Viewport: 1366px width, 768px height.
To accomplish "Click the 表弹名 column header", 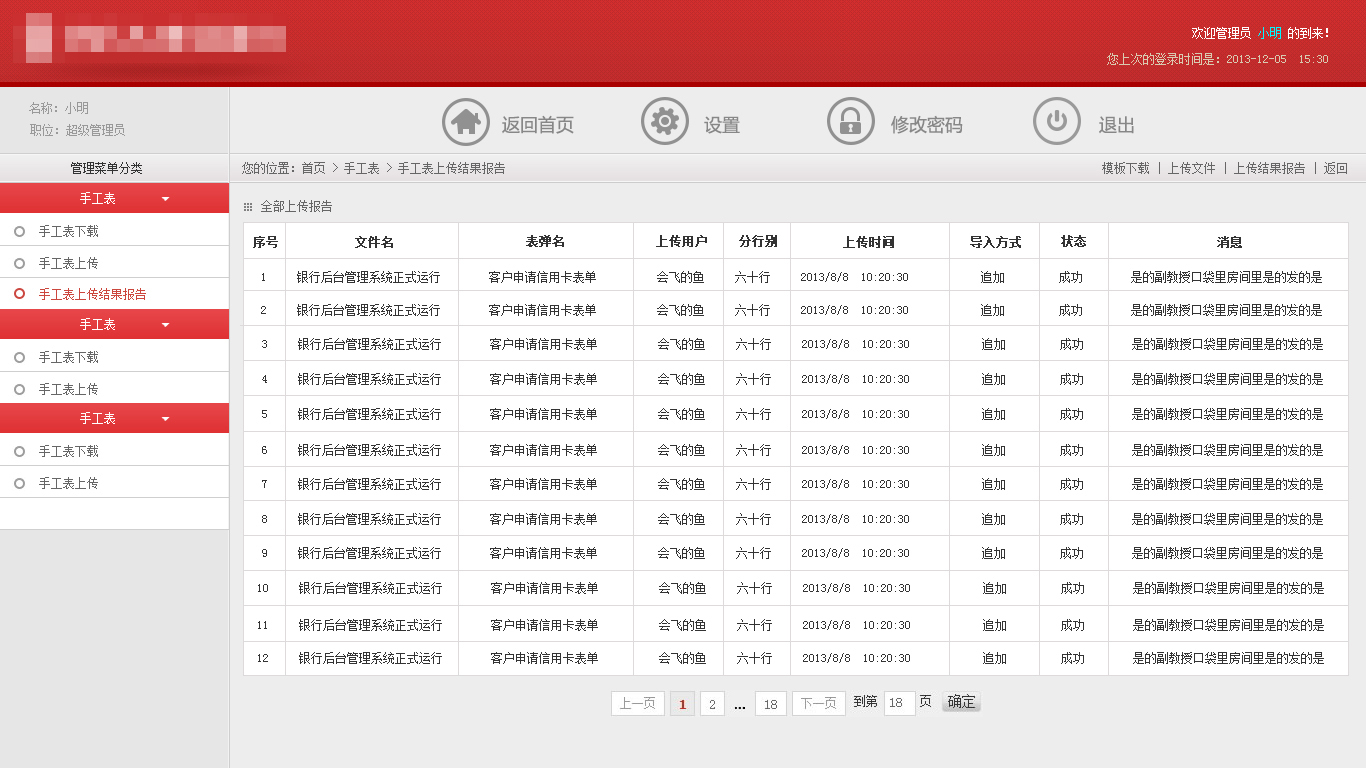I will (545, 242).
